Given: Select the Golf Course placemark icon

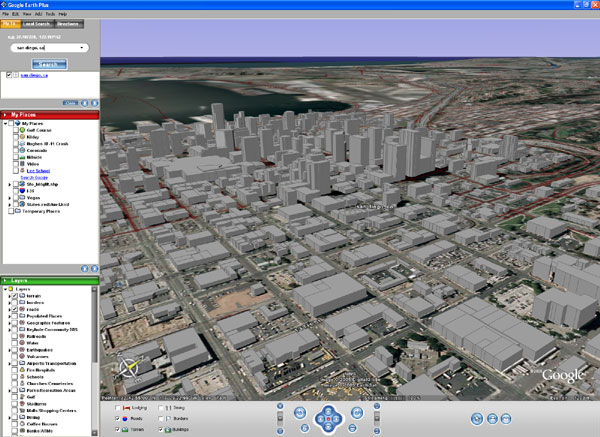Looking at the screenshot, I should point(20,132).
